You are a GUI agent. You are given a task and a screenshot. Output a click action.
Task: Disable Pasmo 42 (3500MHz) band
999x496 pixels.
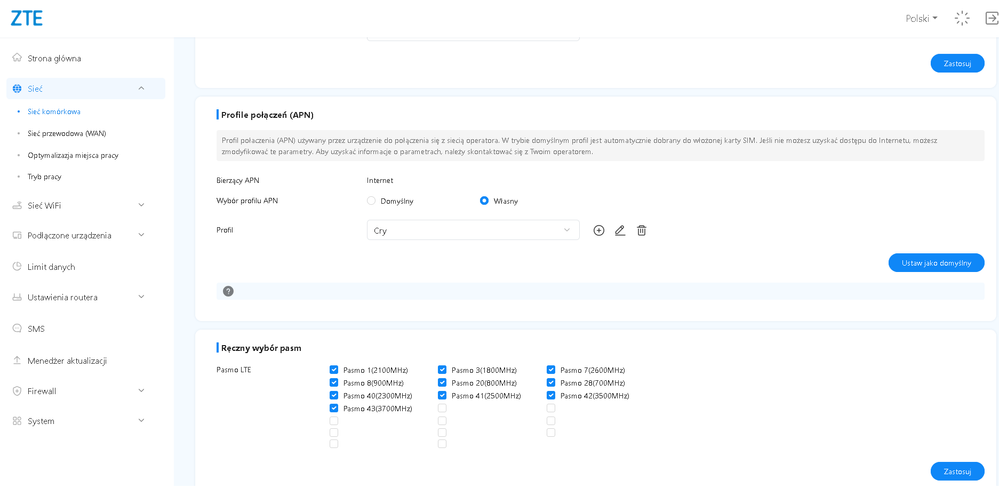551,396
